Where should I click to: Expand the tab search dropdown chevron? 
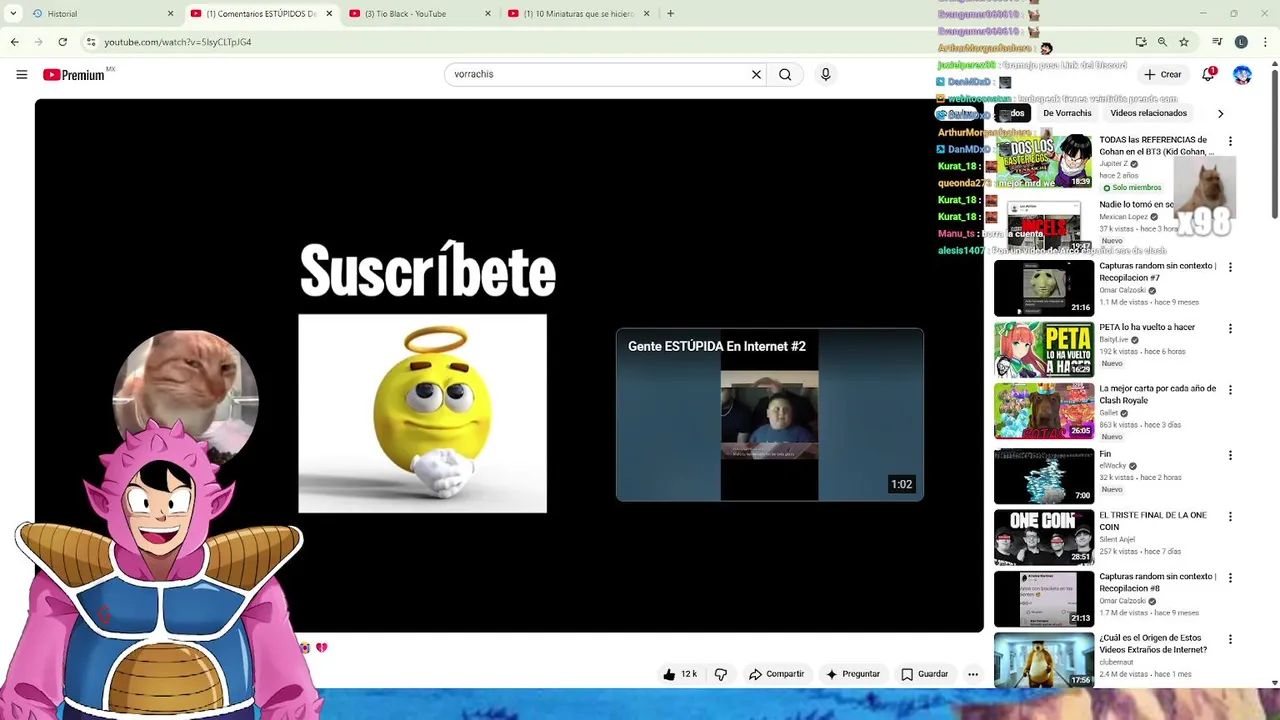point(13,13)
